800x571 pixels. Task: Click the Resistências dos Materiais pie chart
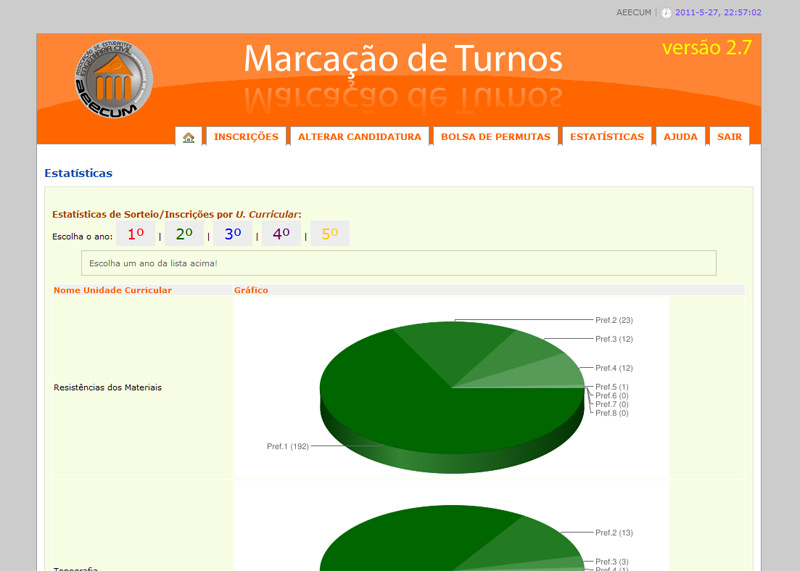click(x=452, y=397)
